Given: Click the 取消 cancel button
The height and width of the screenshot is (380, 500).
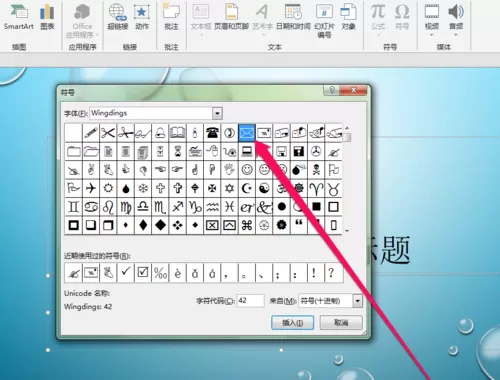Looking at the screenshot, I should coord(341,323).
